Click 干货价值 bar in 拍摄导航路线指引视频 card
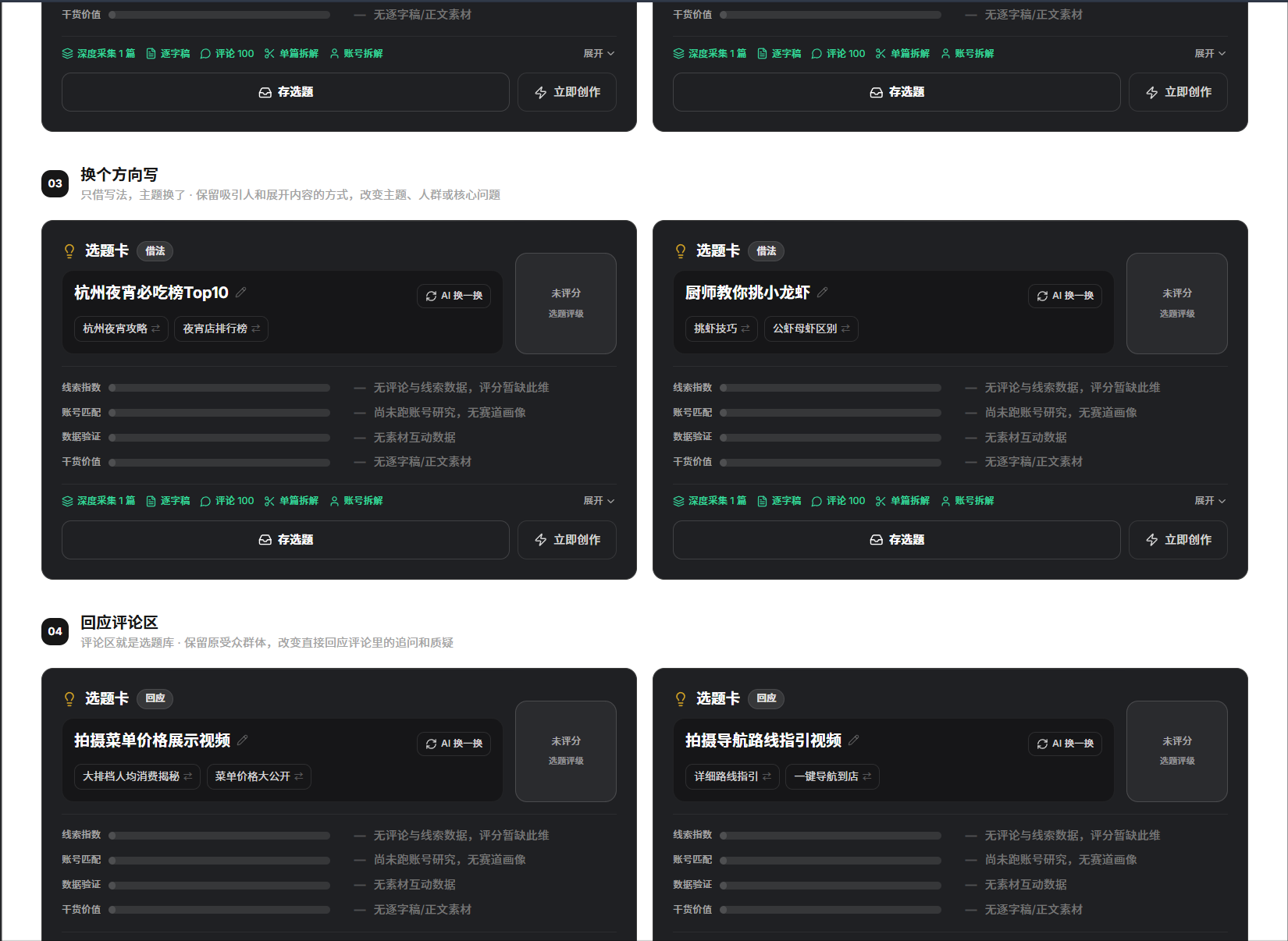The width and height of the screenshot is (1288, 941). pyautogui.click(x=831, y=910)
